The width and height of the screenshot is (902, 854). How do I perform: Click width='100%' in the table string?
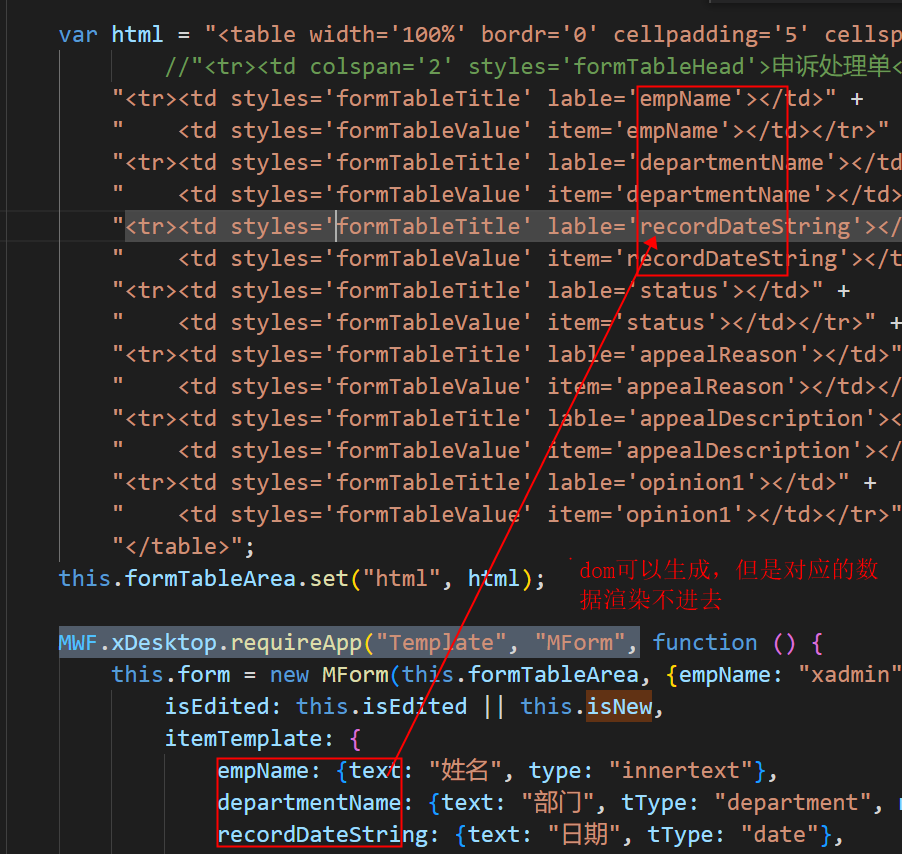388,35
